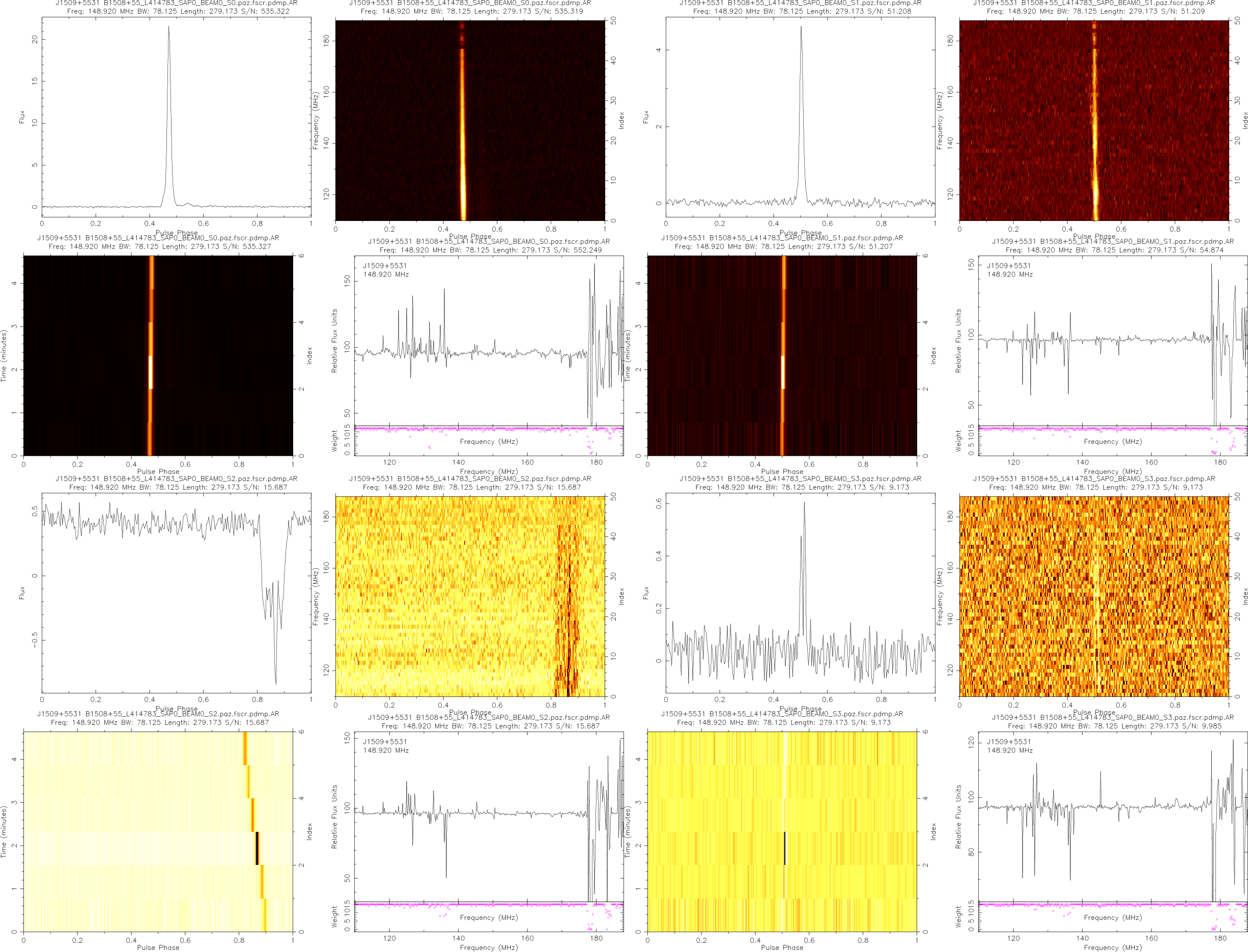1248x952 pixels.
Task: Click the S3 yellow time versus phase heatmap
Action: (782, 831)
